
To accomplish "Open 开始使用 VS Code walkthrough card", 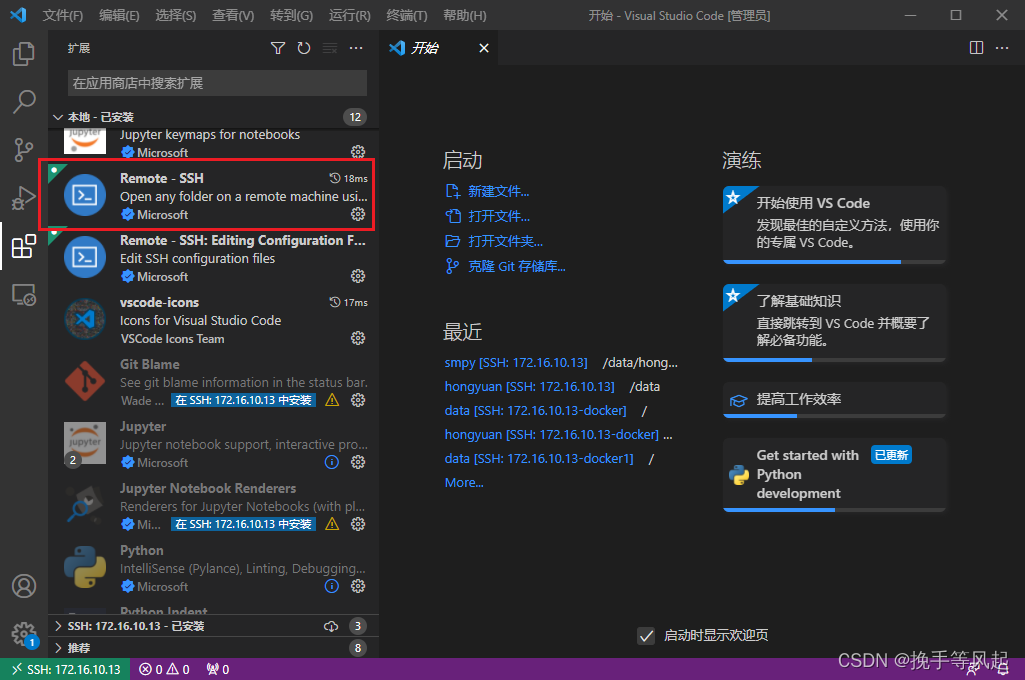I will point(834,225).
